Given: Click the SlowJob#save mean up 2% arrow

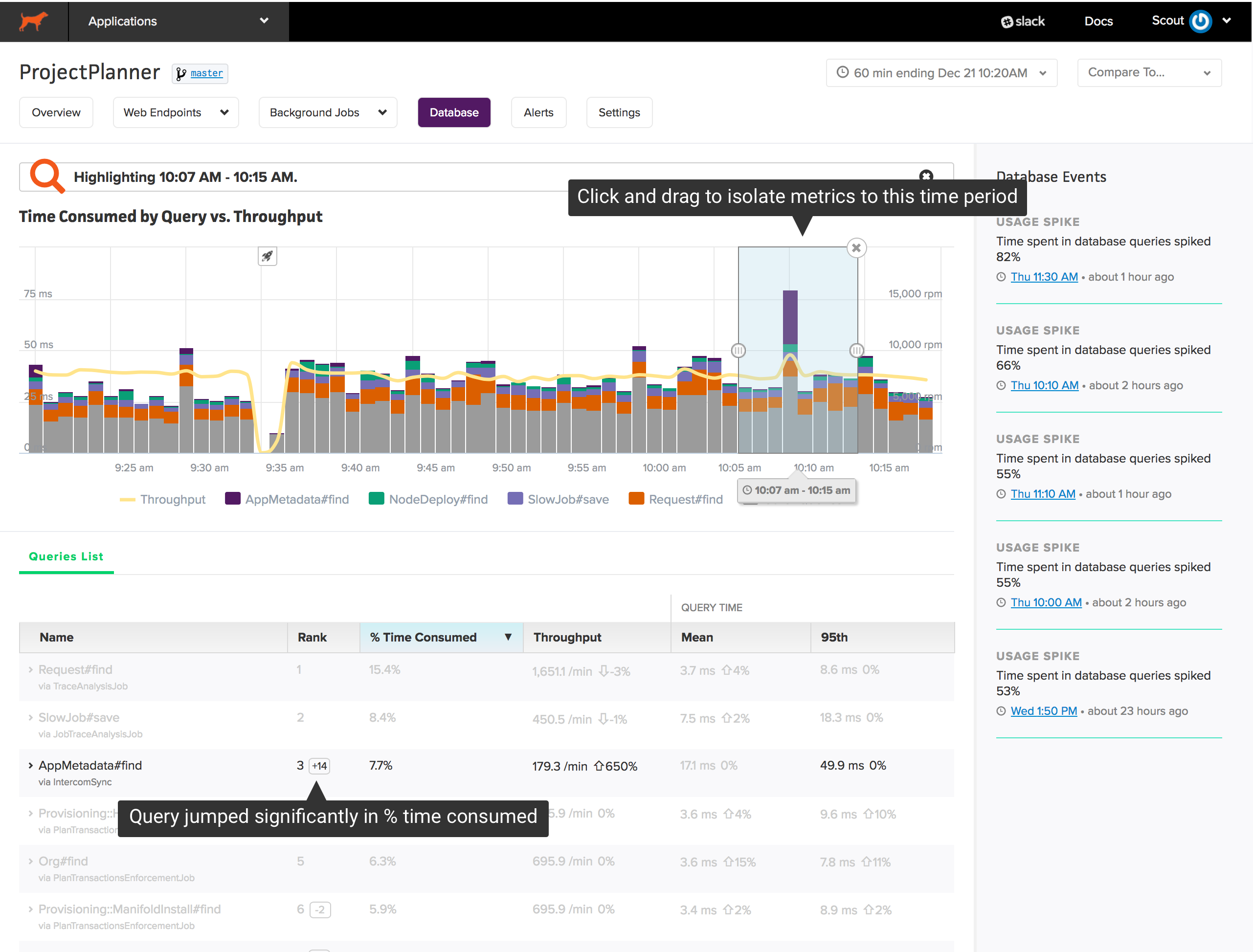Looking at the screenshot, I should tap(726, 719).
